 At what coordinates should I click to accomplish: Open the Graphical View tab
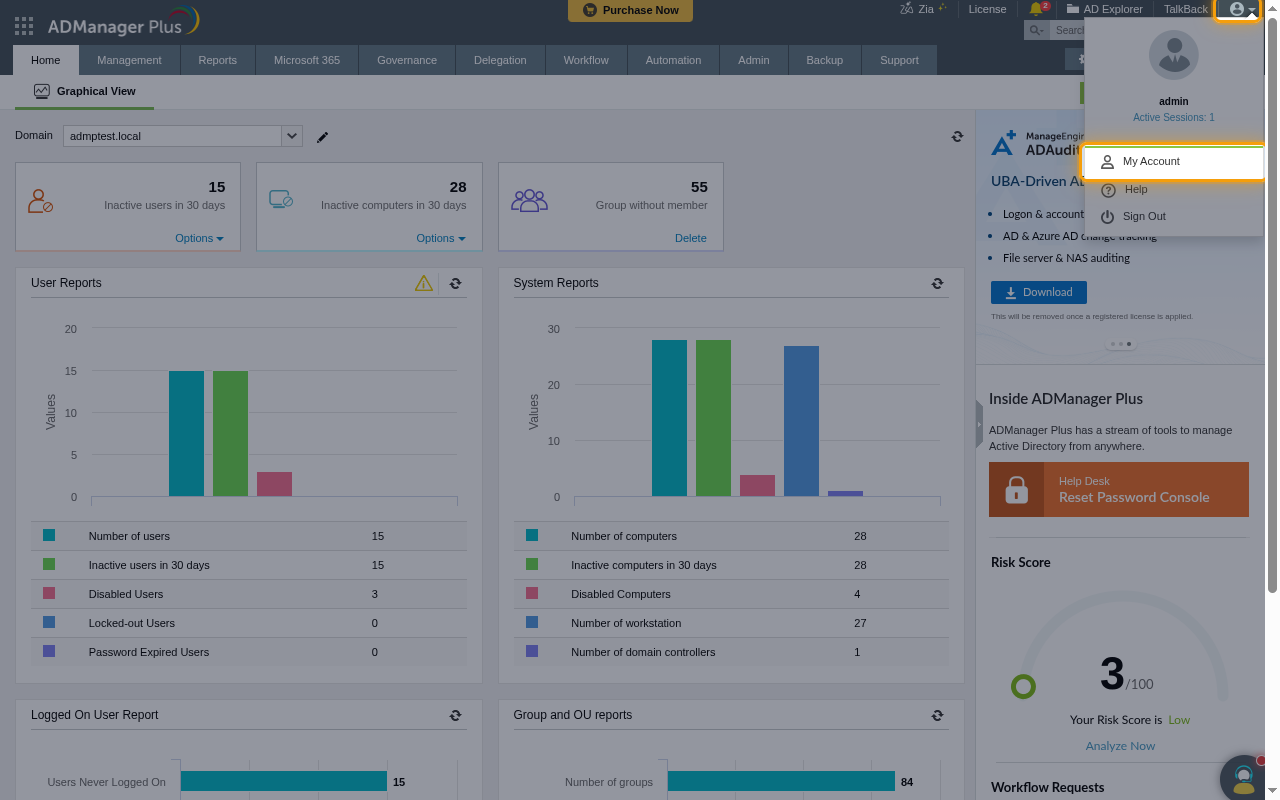(x=84, y=91)
